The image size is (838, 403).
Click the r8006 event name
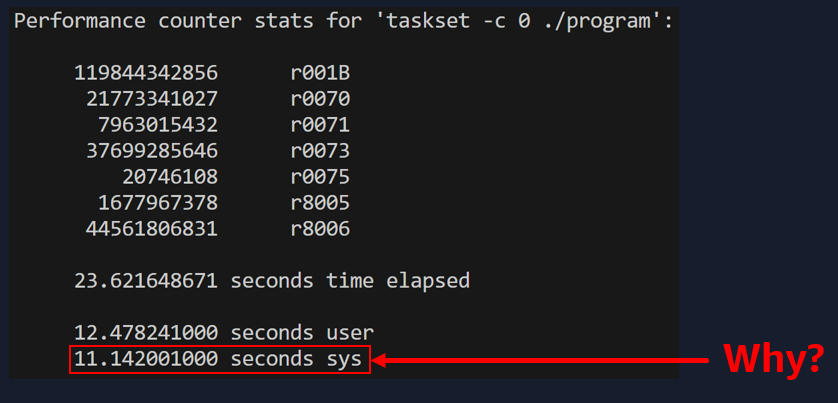[320, 229]
